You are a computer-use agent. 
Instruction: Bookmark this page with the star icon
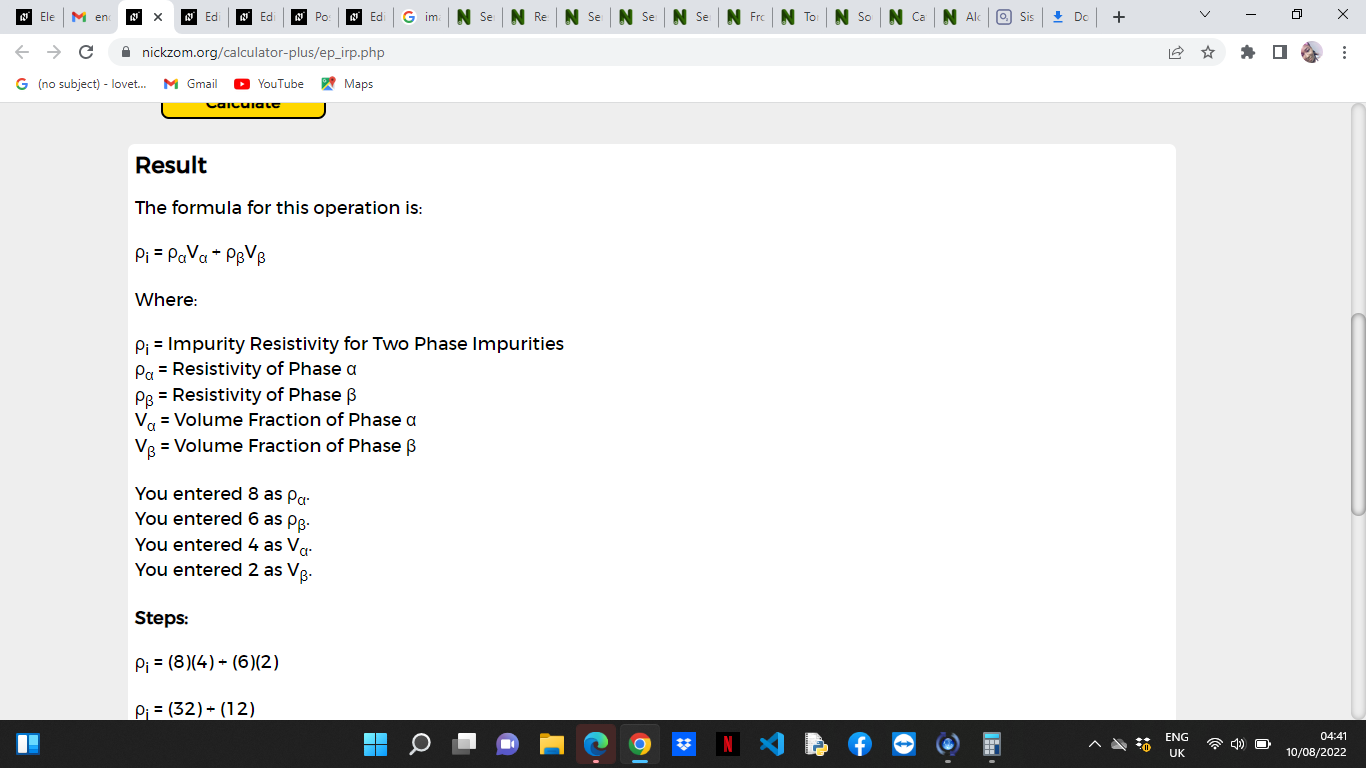tap(1208, 52)
